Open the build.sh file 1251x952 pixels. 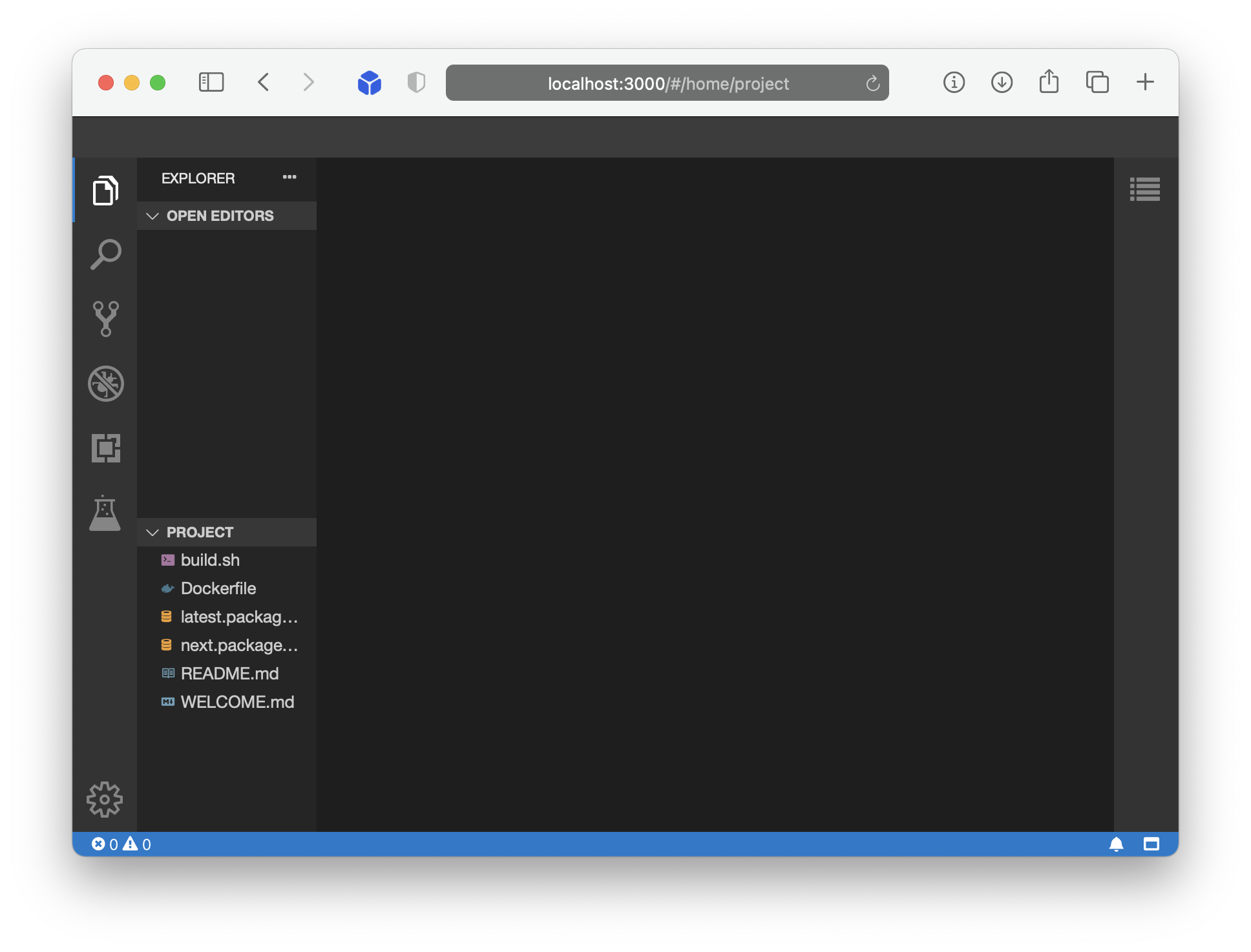210,560
